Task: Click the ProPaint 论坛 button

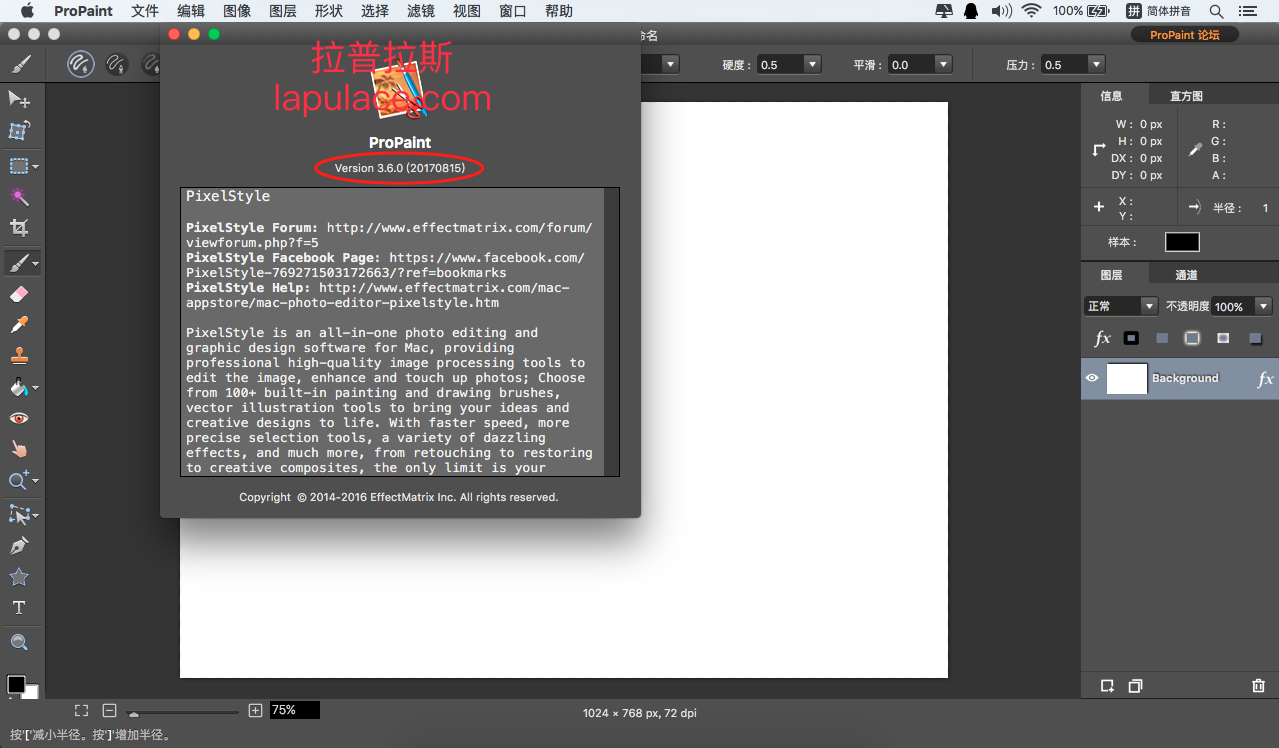Action: pos(1184,35)
